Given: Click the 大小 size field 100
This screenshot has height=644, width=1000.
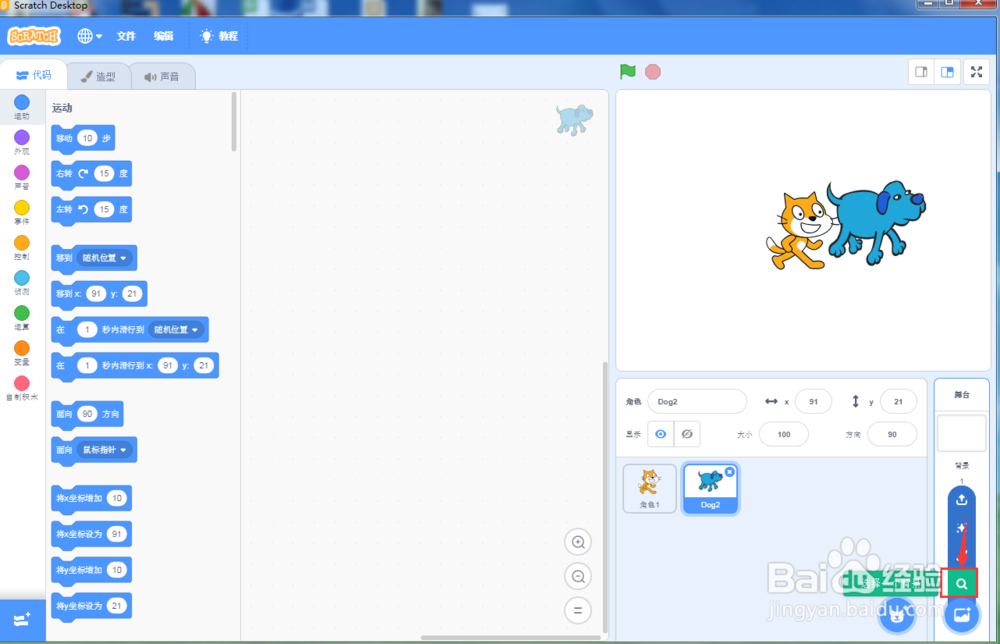Looking at the screenshot, I should coord(784,435).
